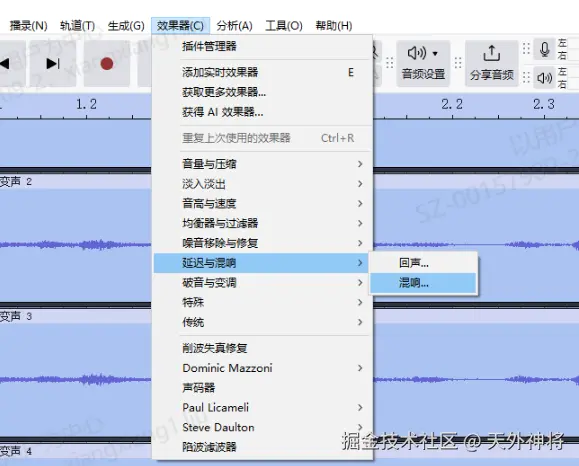Expand 噪音移除与修复 submenu

pos(262,243)
